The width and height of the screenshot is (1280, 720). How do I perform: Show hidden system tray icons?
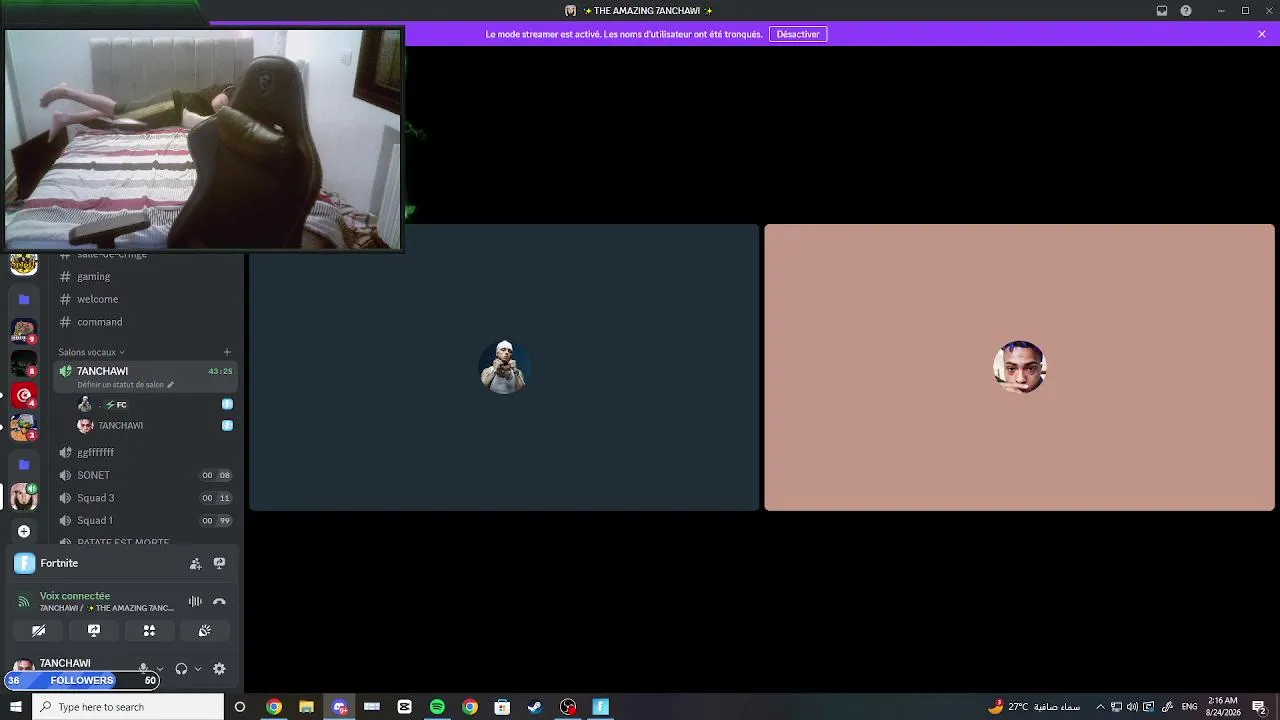tap(1100, 707)
